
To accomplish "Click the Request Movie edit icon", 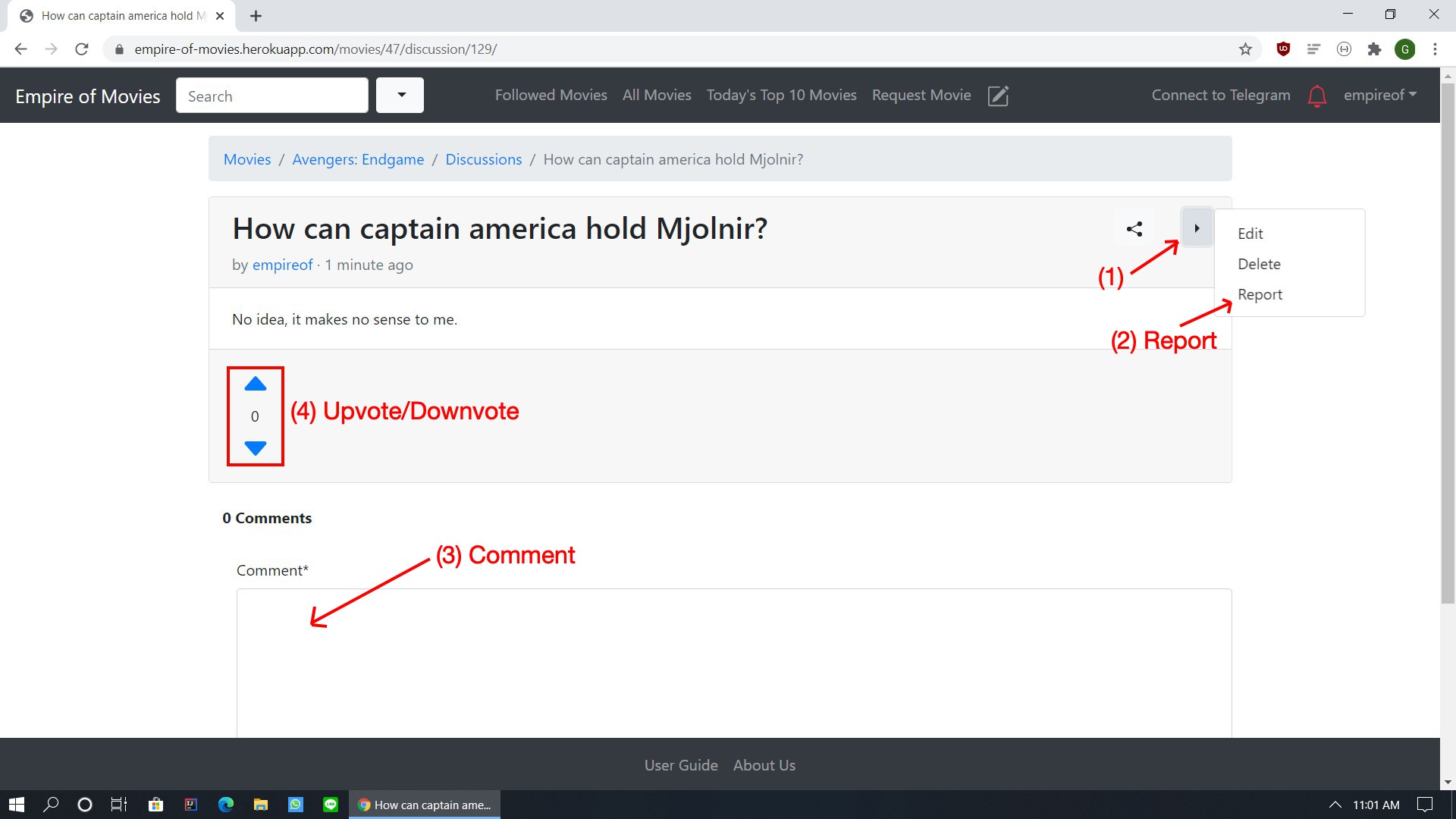I will pyautogui.click(x=998, y=96).
